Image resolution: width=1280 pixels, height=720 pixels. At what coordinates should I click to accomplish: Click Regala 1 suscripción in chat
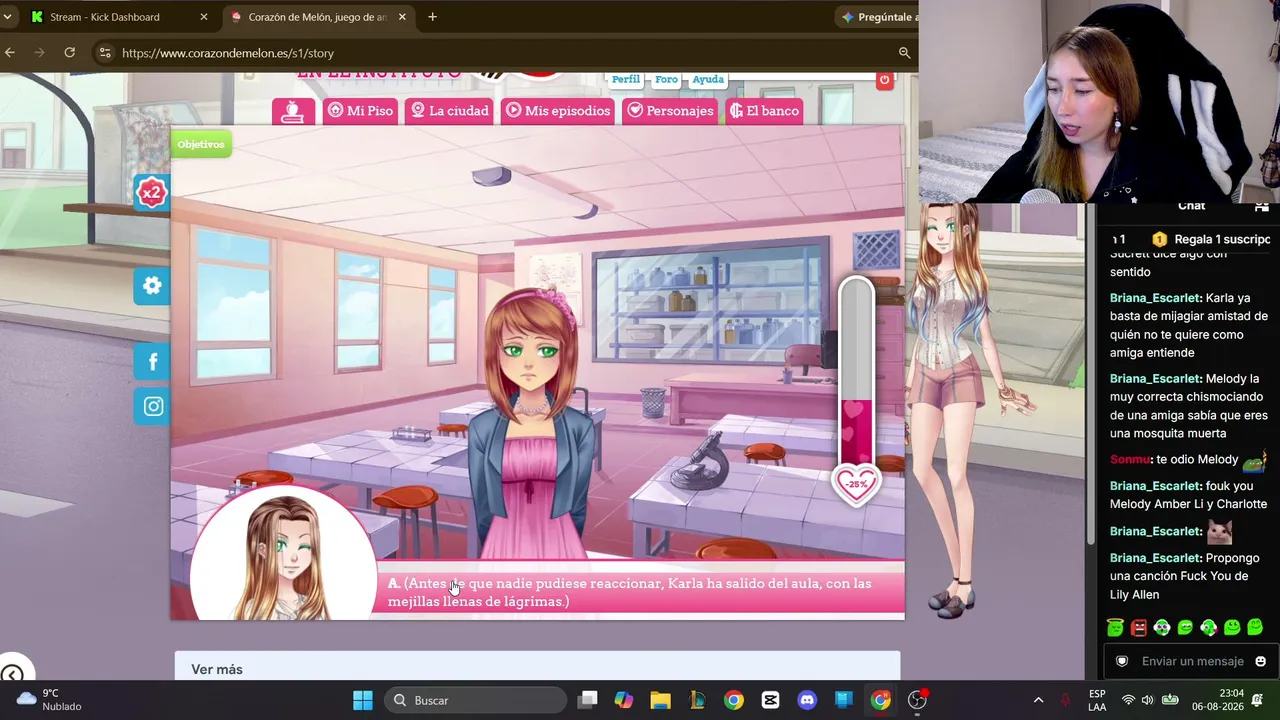click(1211, 239)
